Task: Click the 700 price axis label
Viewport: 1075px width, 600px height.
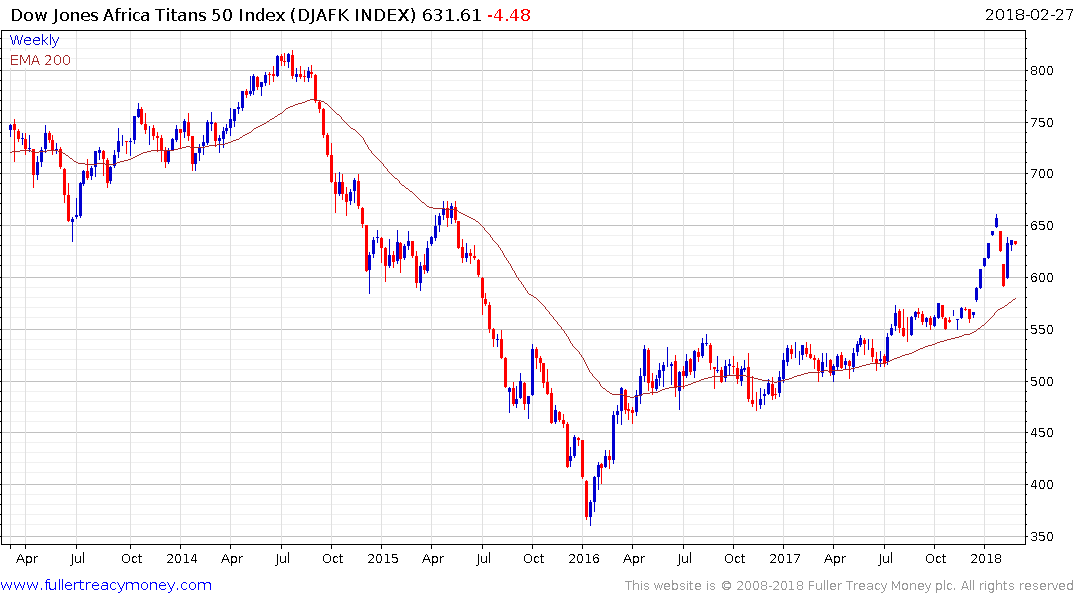Action: pyautogui.click(x=1041, y=174)
